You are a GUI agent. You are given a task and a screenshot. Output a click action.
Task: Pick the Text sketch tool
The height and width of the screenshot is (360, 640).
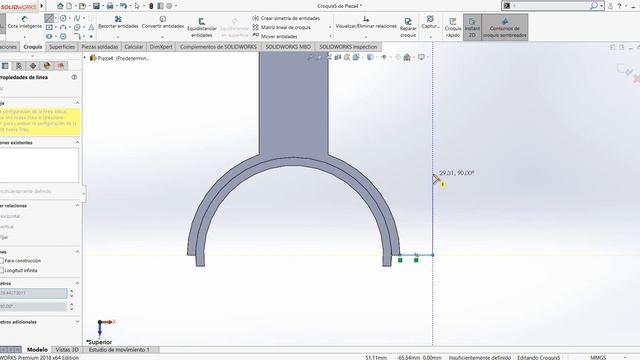point(91,27)
